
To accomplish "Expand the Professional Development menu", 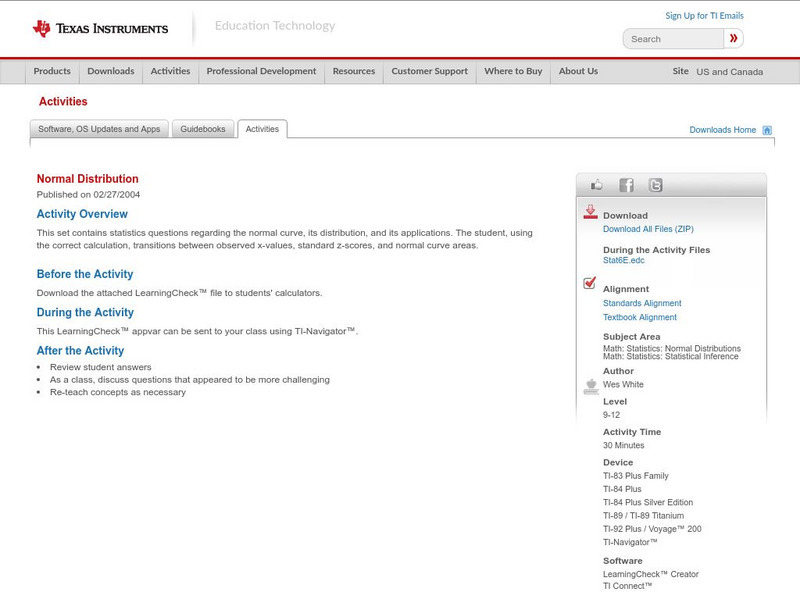I will (x=261, y=71).
